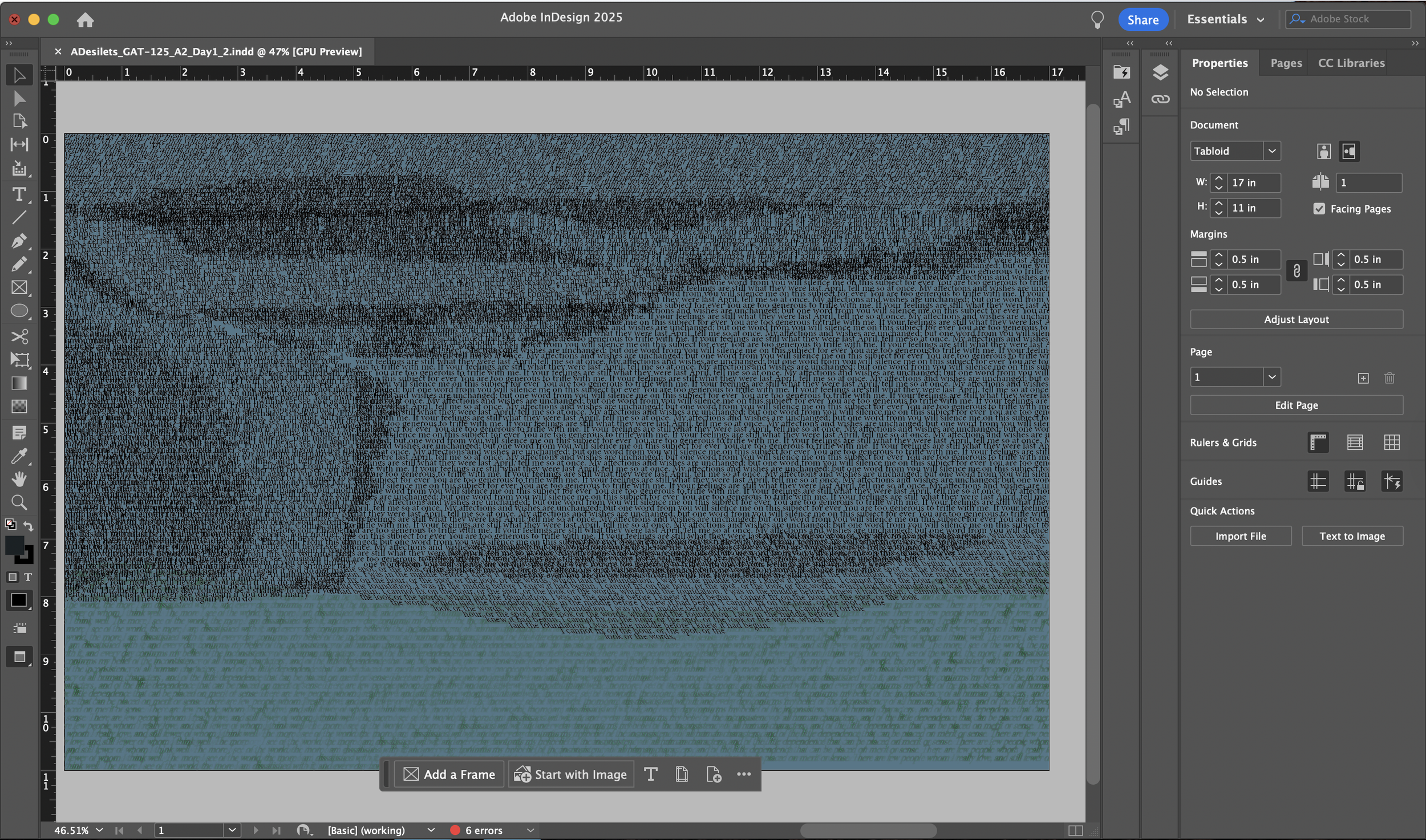Select the Rectangle Frame tool
The width and height of the screenshot is (1426, 840).
pyautogui.click(x=19, y=287)
